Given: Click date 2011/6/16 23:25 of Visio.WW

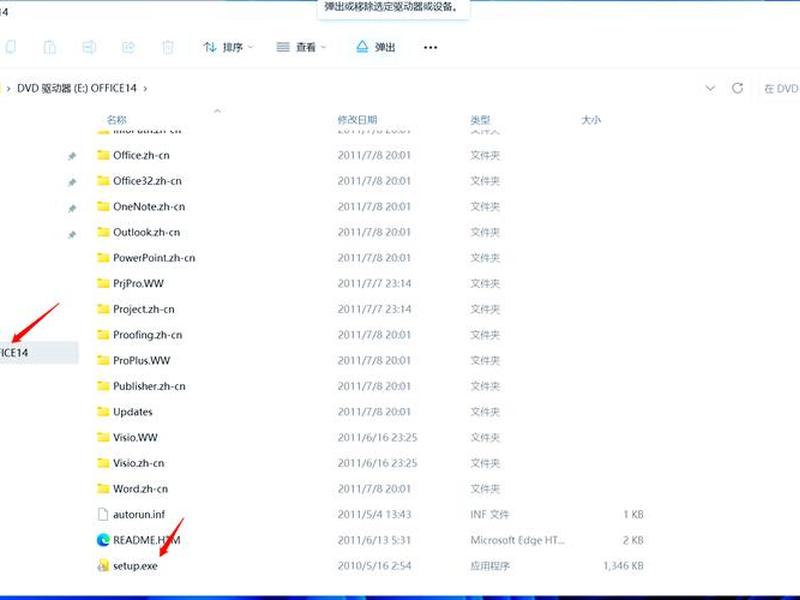Looking at the screenshot, I should 378,437.
